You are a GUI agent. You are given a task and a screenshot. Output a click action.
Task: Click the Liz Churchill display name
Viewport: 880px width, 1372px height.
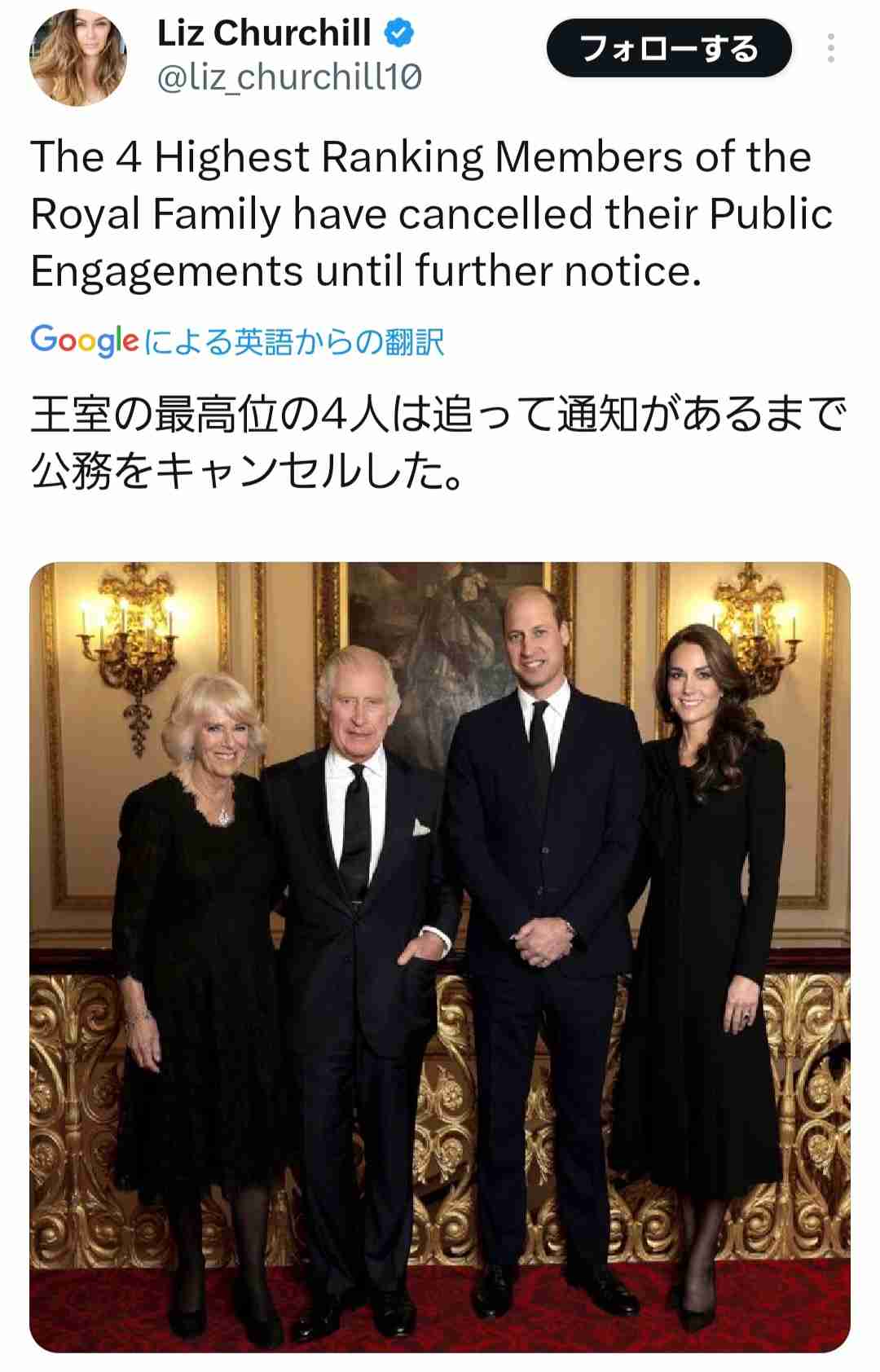(264, 33)
